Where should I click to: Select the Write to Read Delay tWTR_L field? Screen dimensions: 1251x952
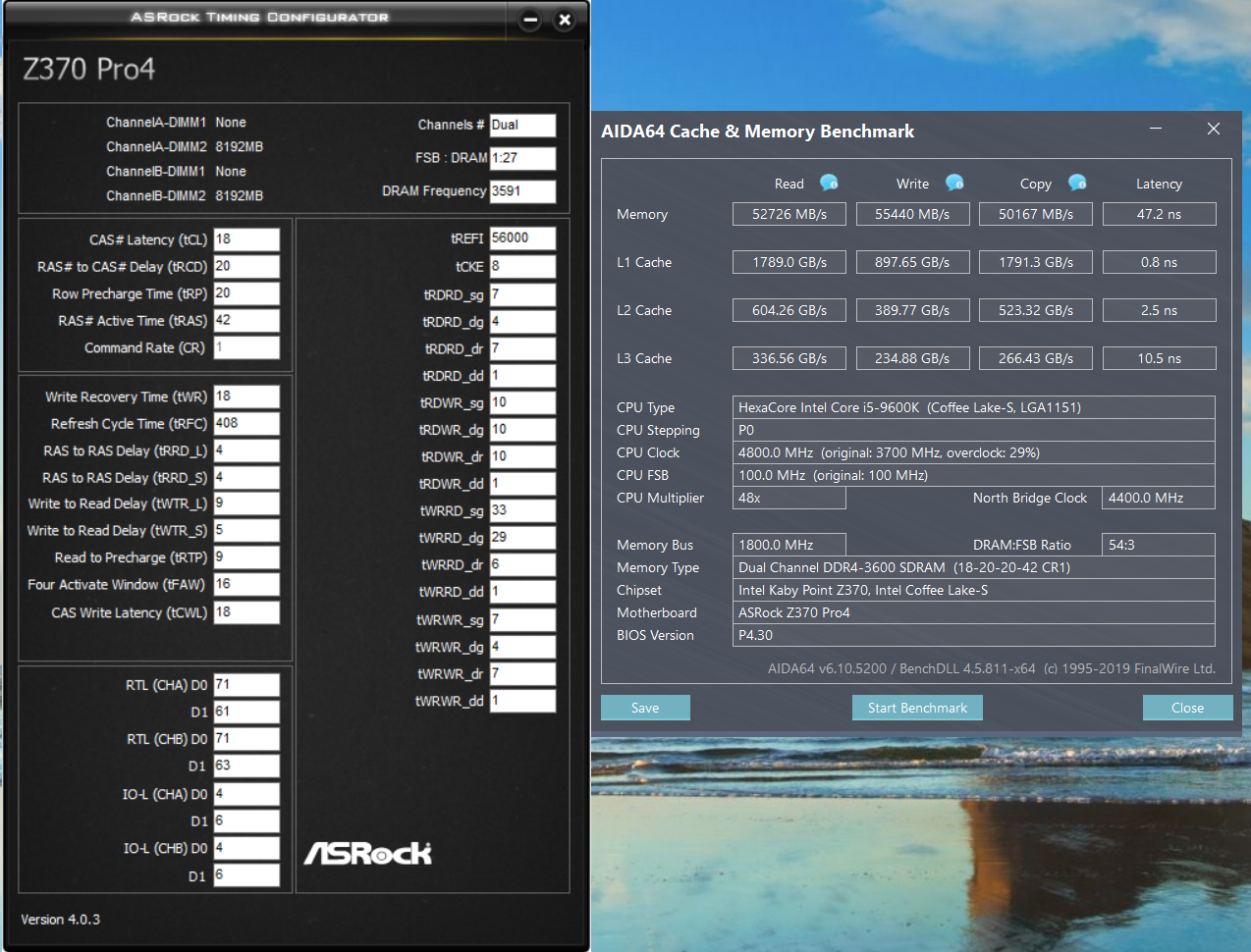point(246,503)
